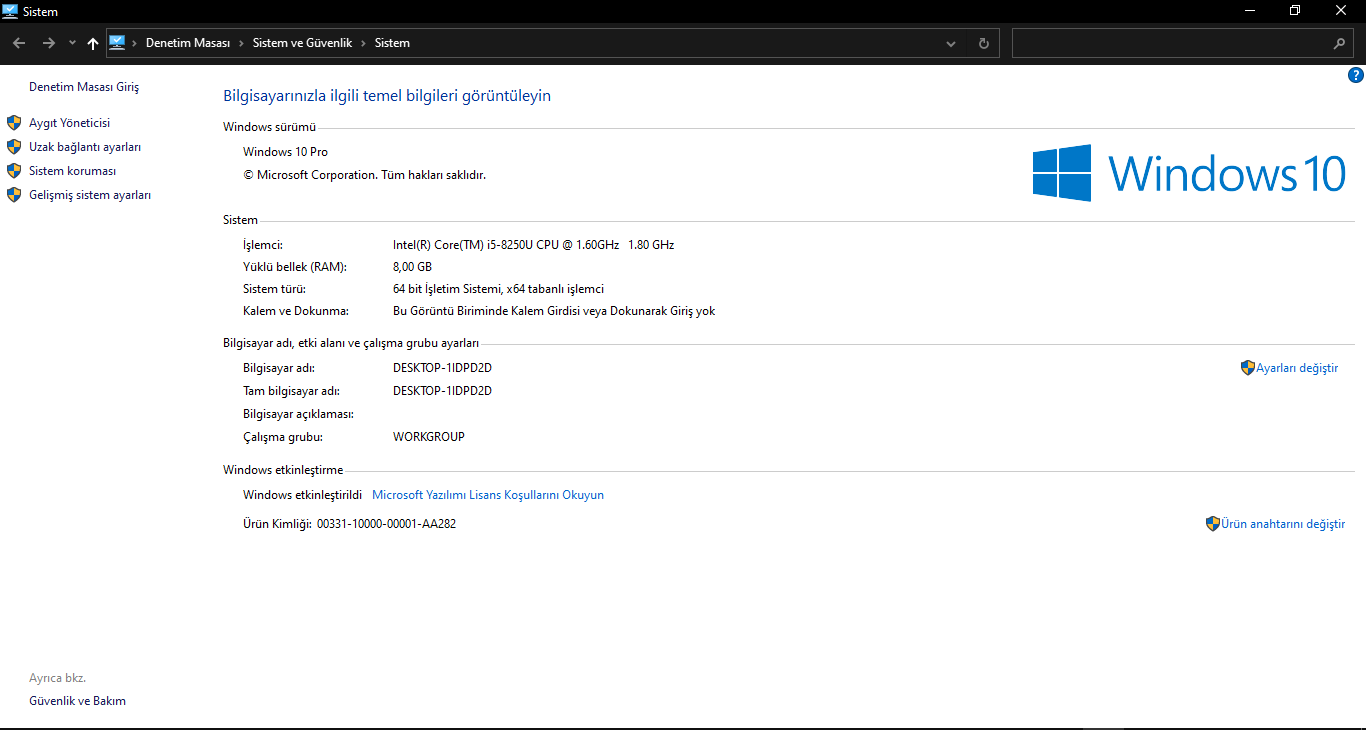Click the search magnifier icon
The image size is (1366, 730).
[1340, 44]
